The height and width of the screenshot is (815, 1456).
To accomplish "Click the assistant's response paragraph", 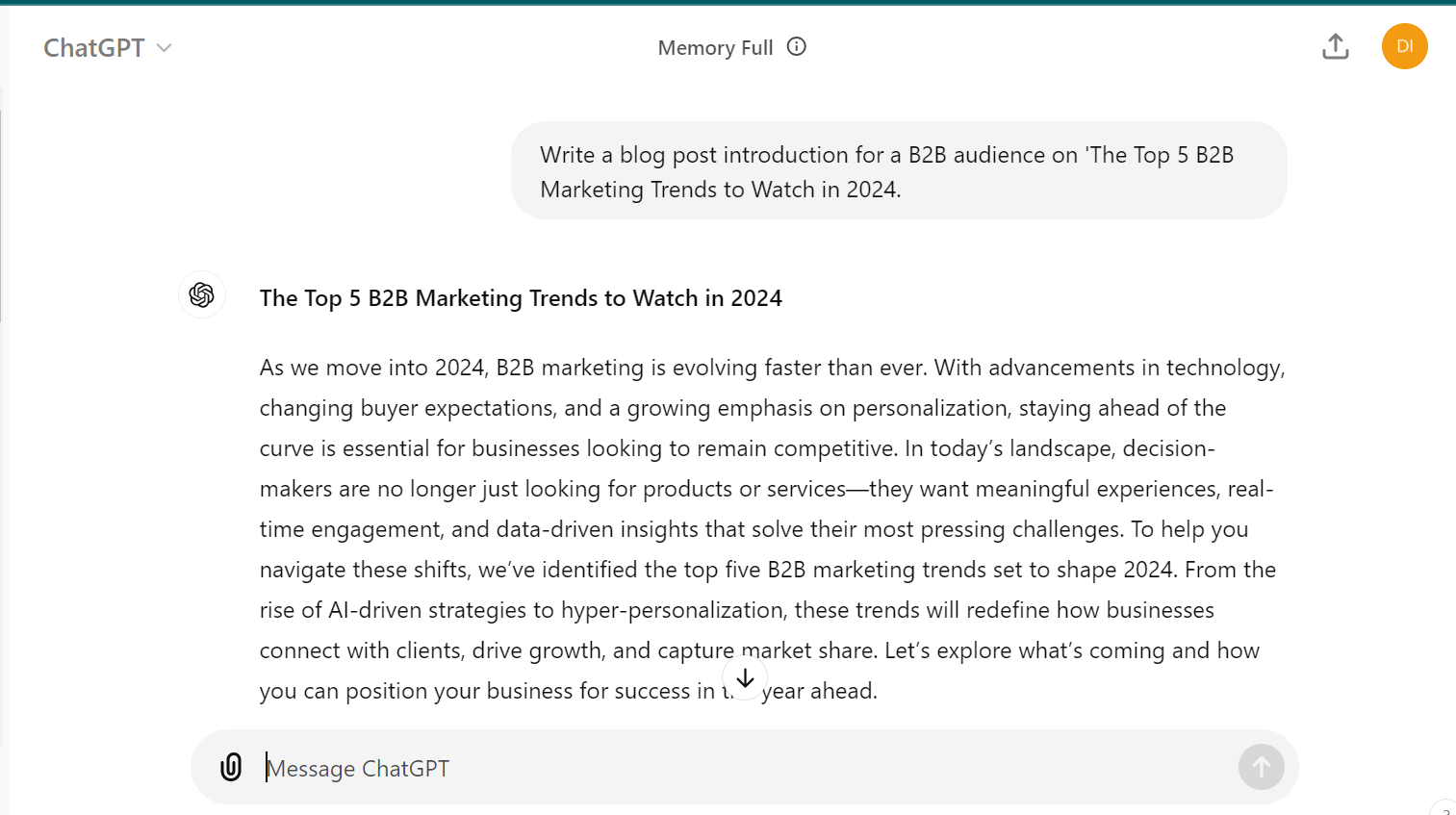I will pos(770,528).
